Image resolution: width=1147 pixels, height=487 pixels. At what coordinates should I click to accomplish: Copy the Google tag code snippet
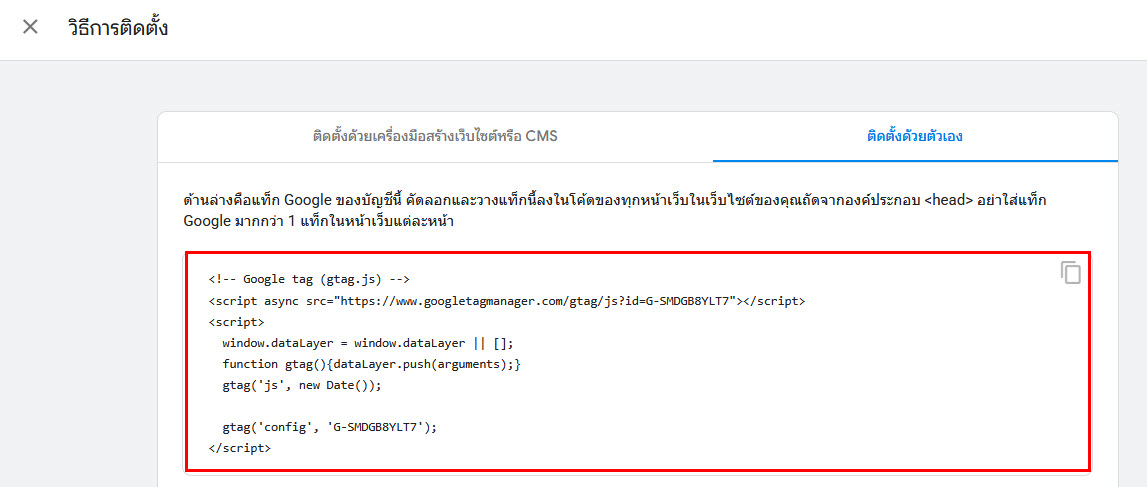pyautogui.click(x=1070, y=272)
